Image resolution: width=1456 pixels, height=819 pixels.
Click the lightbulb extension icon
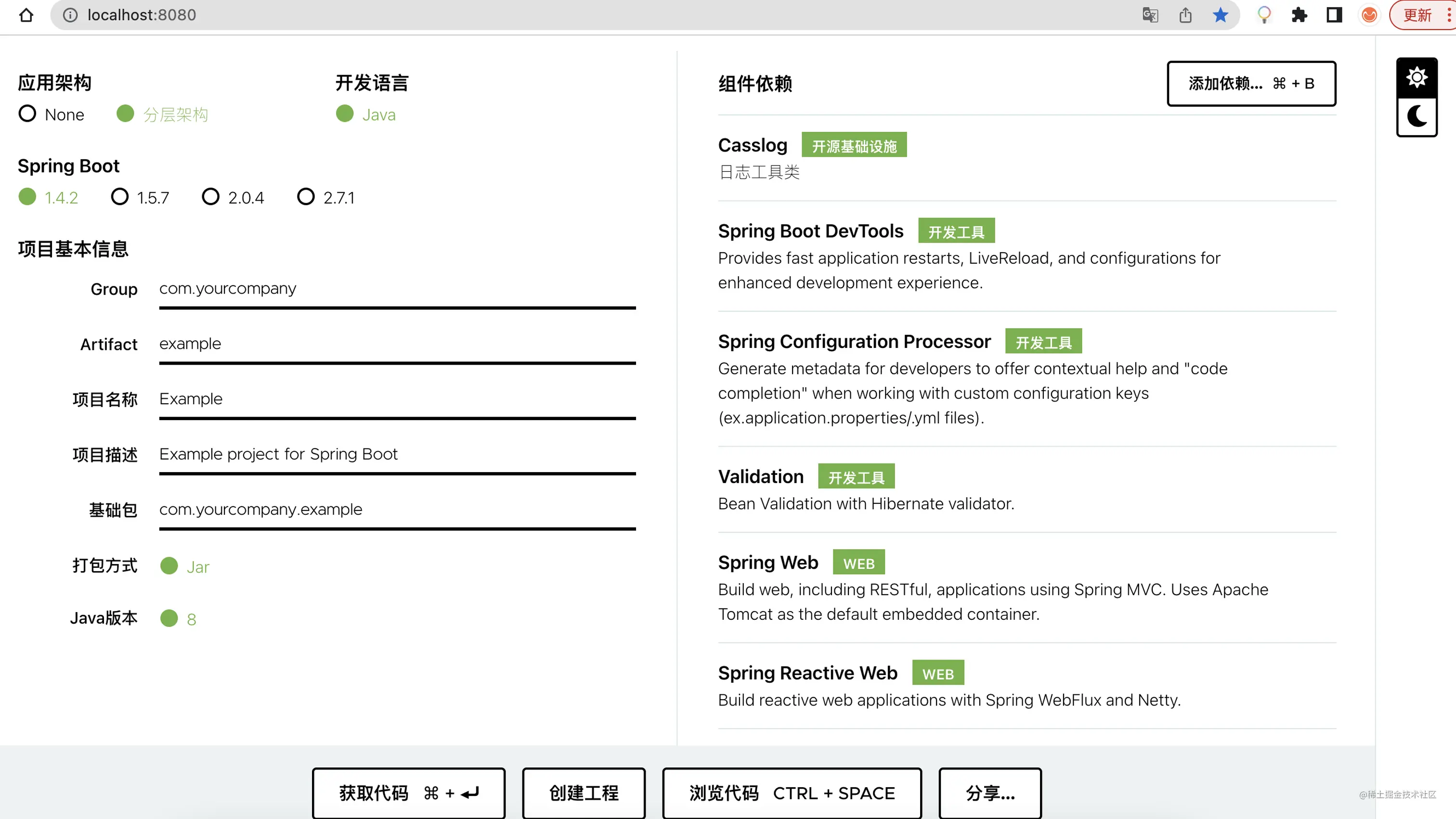point(1264,15)
